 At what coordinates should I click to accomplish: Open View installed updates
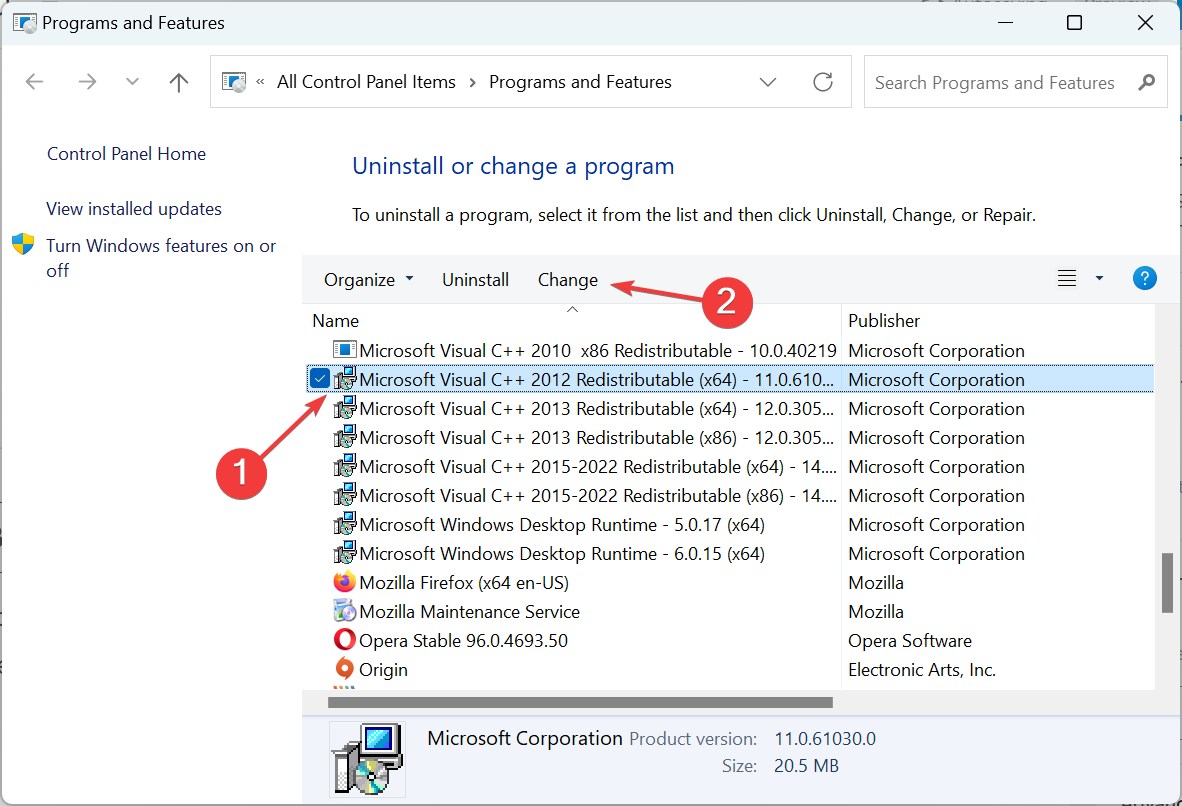pyautogui.click(x=134, y=209)
